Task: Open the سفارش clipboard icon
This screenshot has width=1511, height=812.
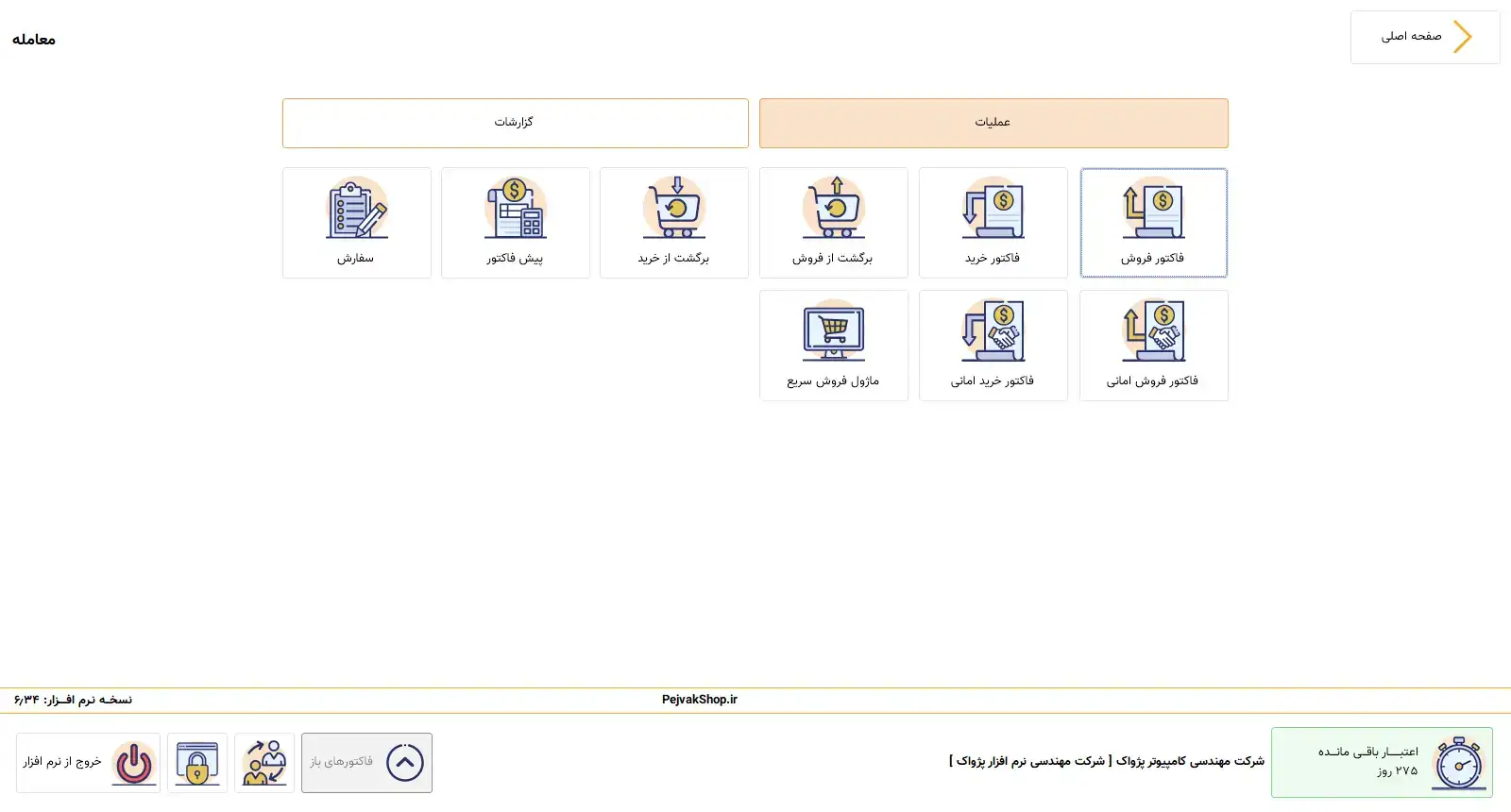Action: [356, 210]
